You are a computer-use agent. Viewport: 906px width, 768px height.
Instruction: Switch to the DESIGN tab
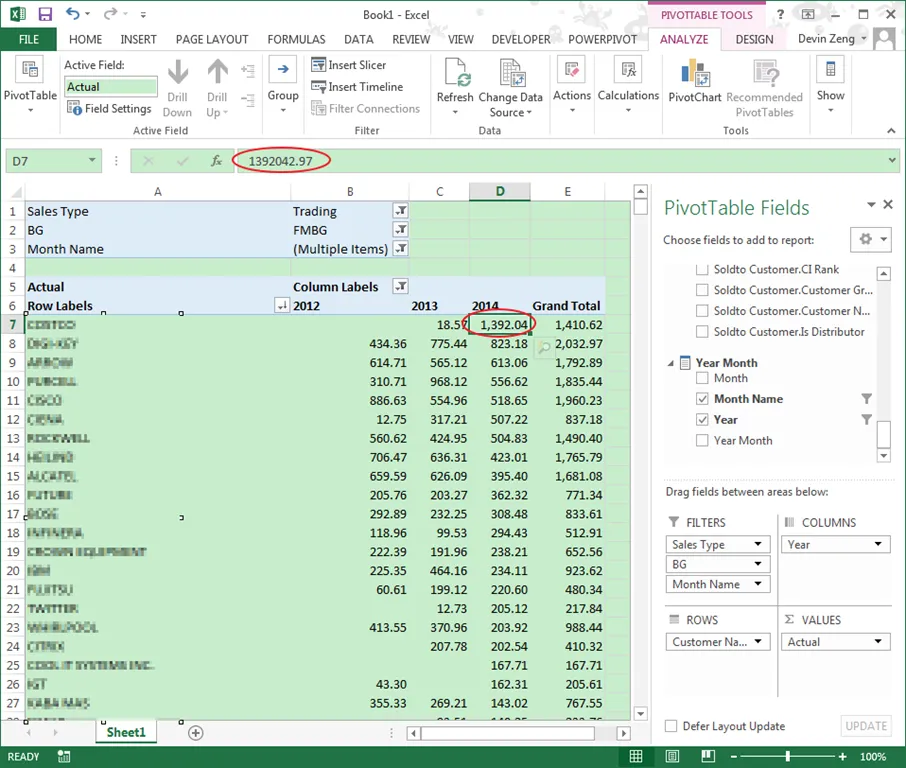(754, 39)
